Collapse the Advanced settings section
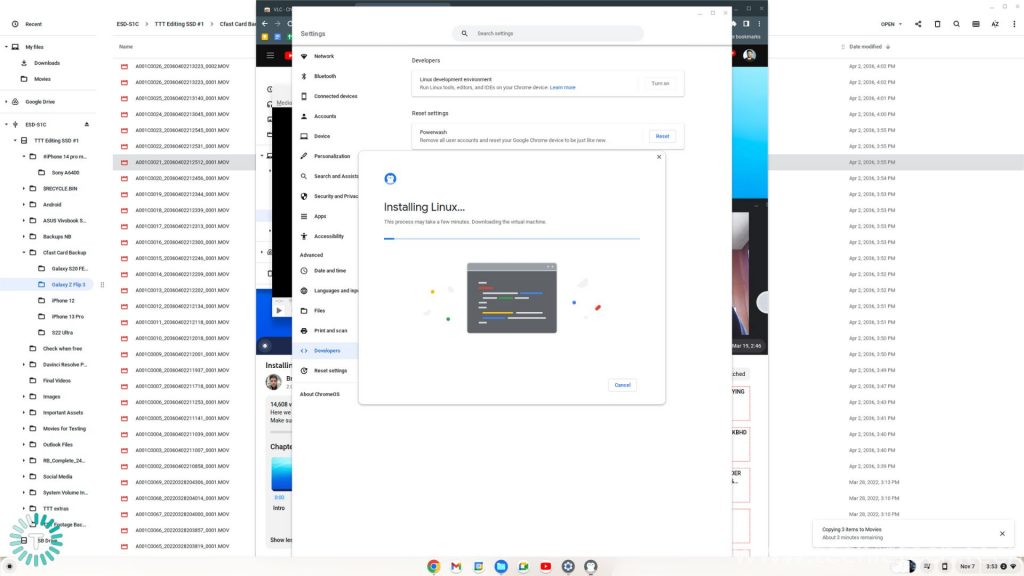Image resolution: width=1024 pixels, height=576 pixels. click(311, 255)
